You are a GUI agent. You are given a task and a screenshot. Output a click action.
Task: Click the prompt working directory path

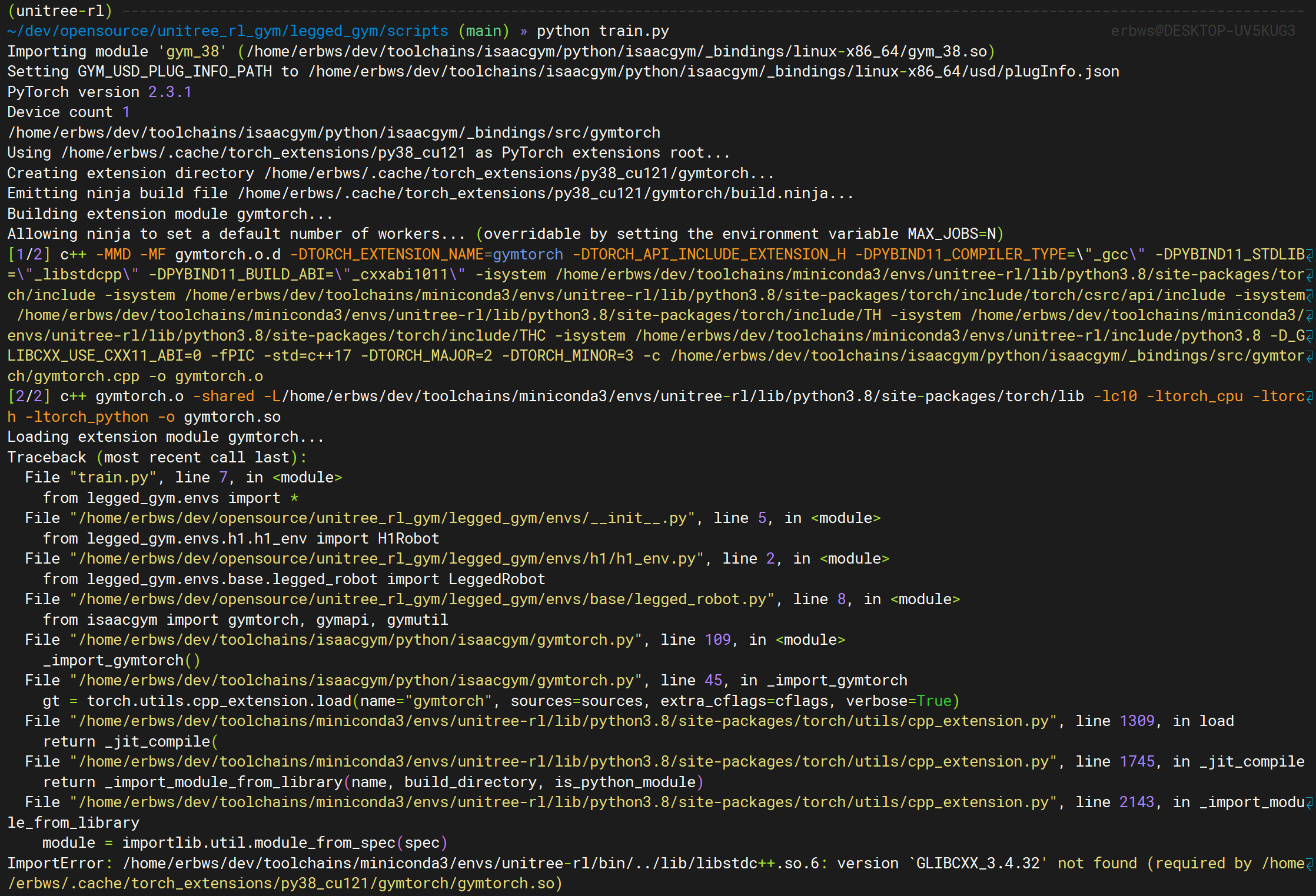(x=228, y=31)
